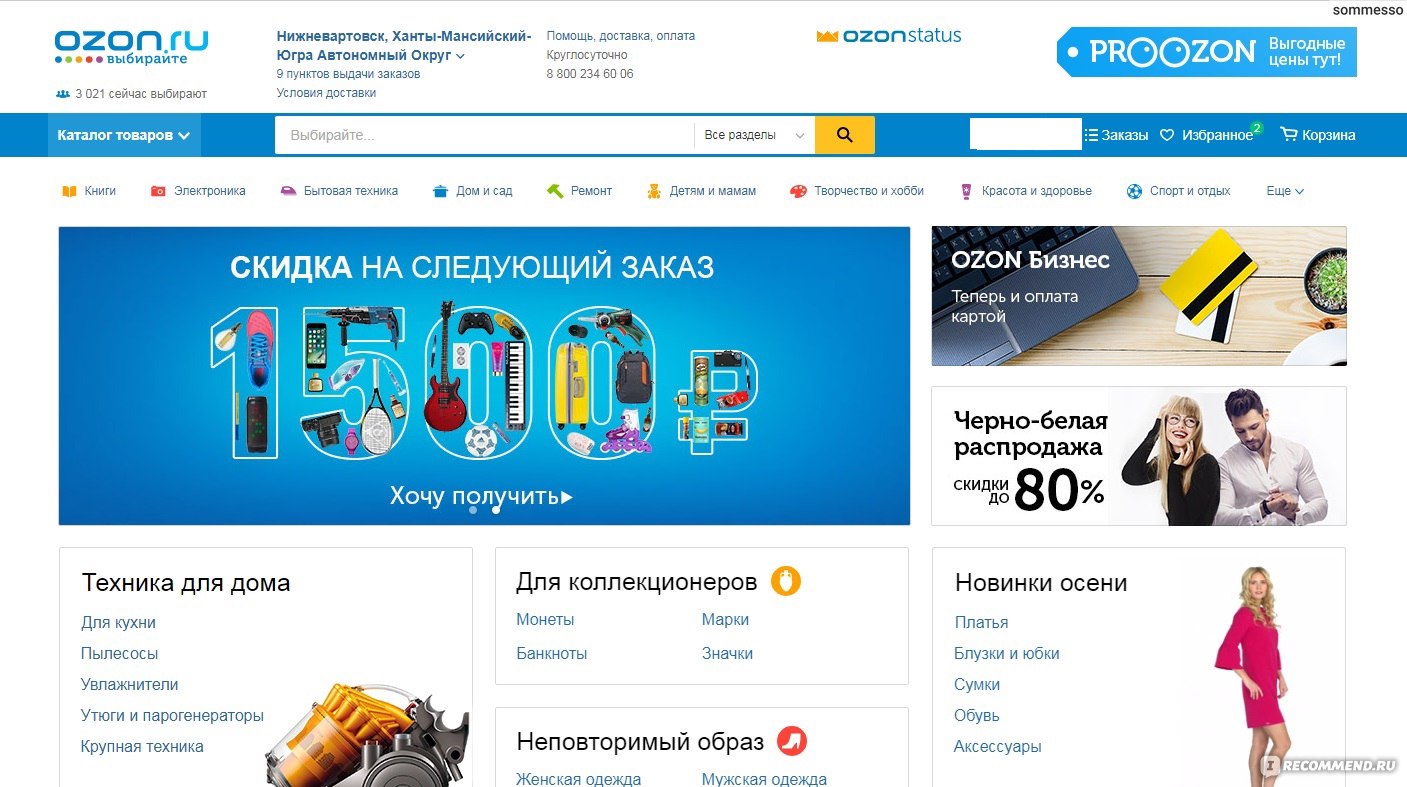Open Заказы list icon
Screen dimensions: 1407x787
1091,135
